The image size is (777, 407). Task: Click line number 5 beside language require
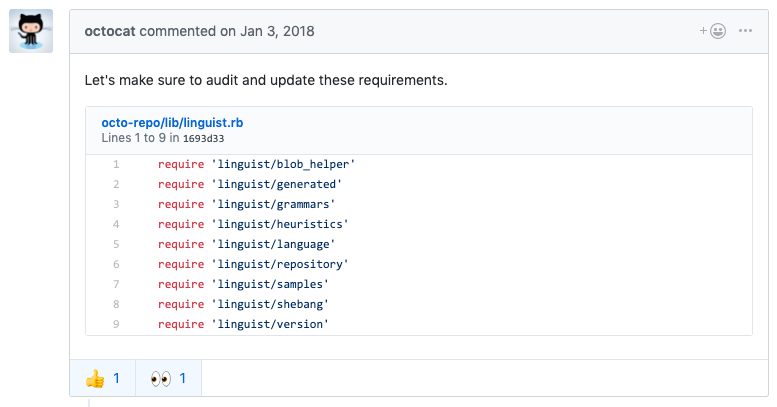coord(116,244)
